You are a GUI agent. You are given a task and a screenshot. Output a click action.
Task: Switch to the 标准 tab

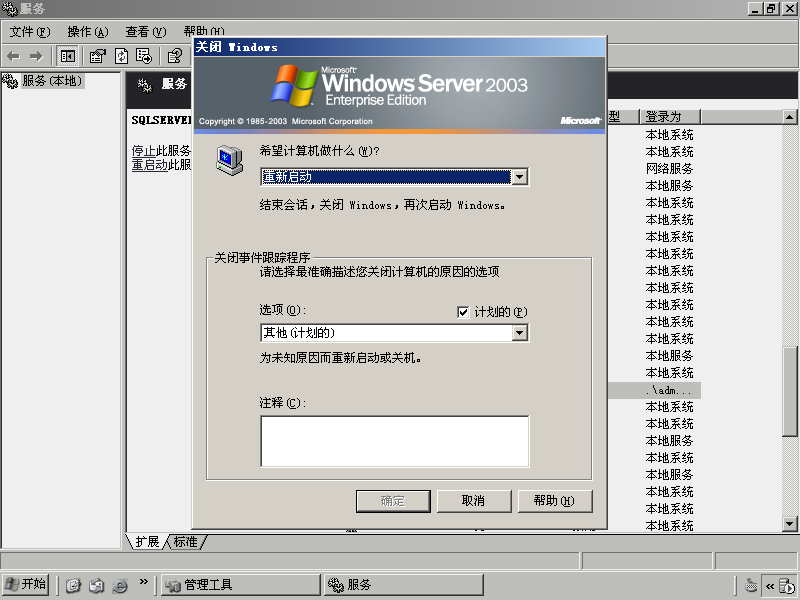pyautogui.click(x=186, y=542)
